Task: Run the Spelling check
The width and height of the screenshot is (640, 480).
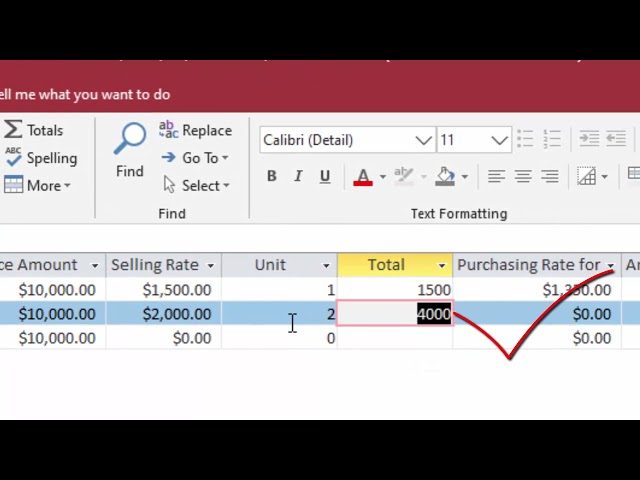Action: point(41,158)
